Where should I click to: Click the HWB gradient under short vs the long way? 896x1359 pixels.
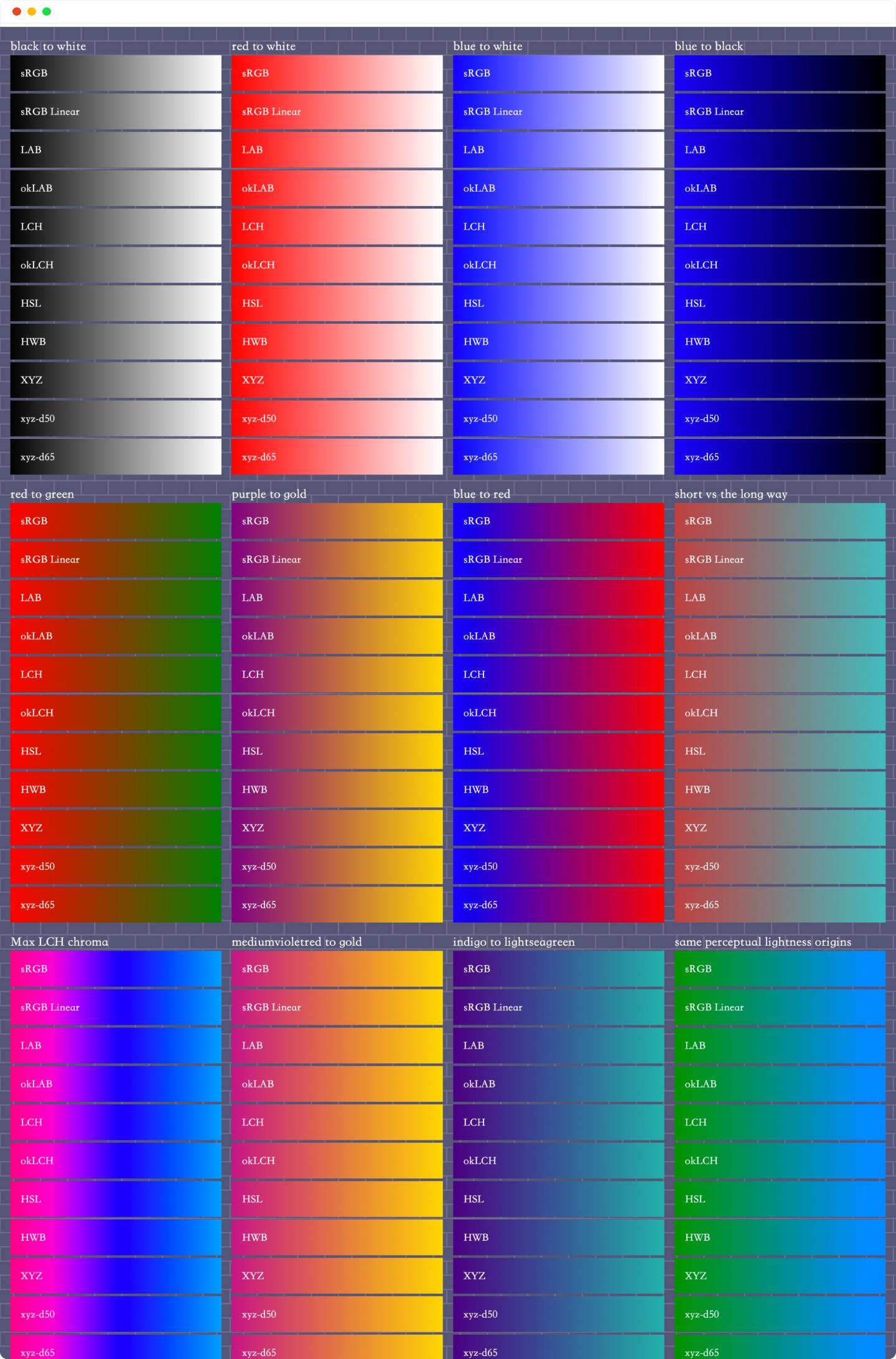(780, 789)
